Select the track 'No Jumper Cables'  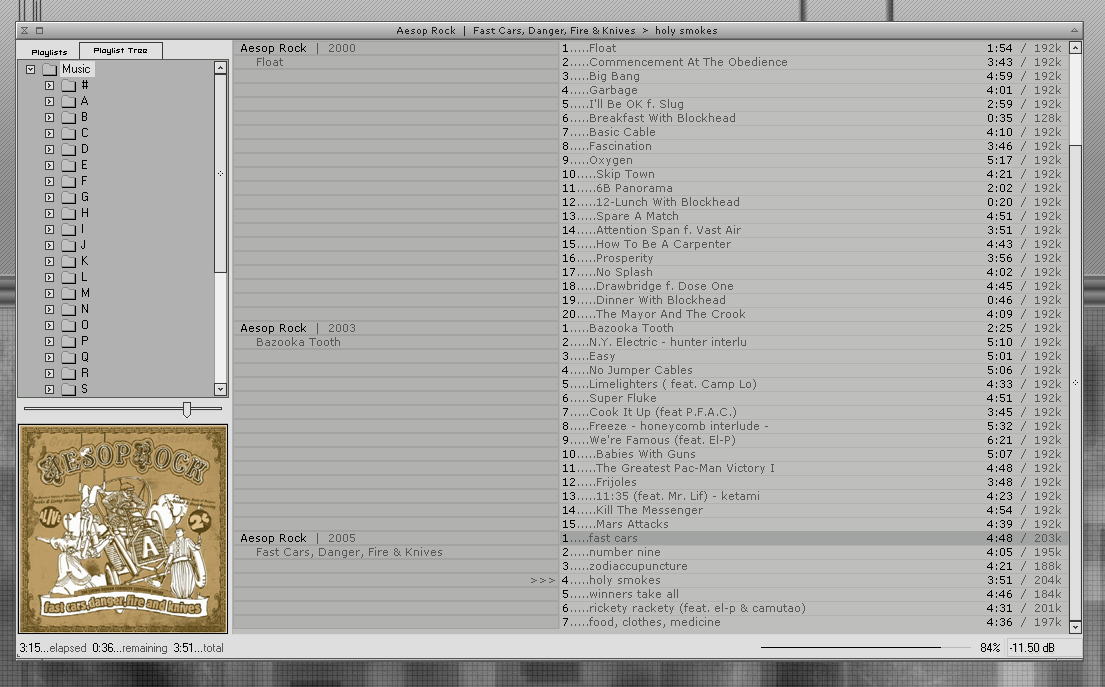click(x=640, y=370)
